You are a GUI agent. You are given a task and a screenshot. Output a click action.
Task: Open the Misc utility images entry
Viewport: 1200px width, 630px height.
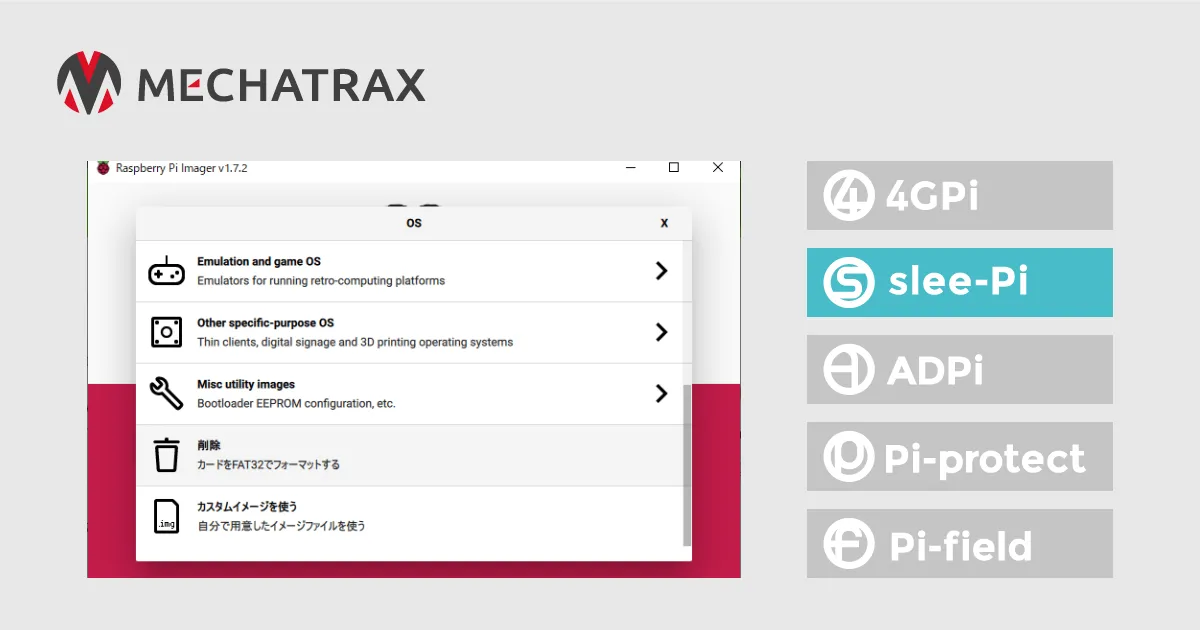[x=409, y=393]
